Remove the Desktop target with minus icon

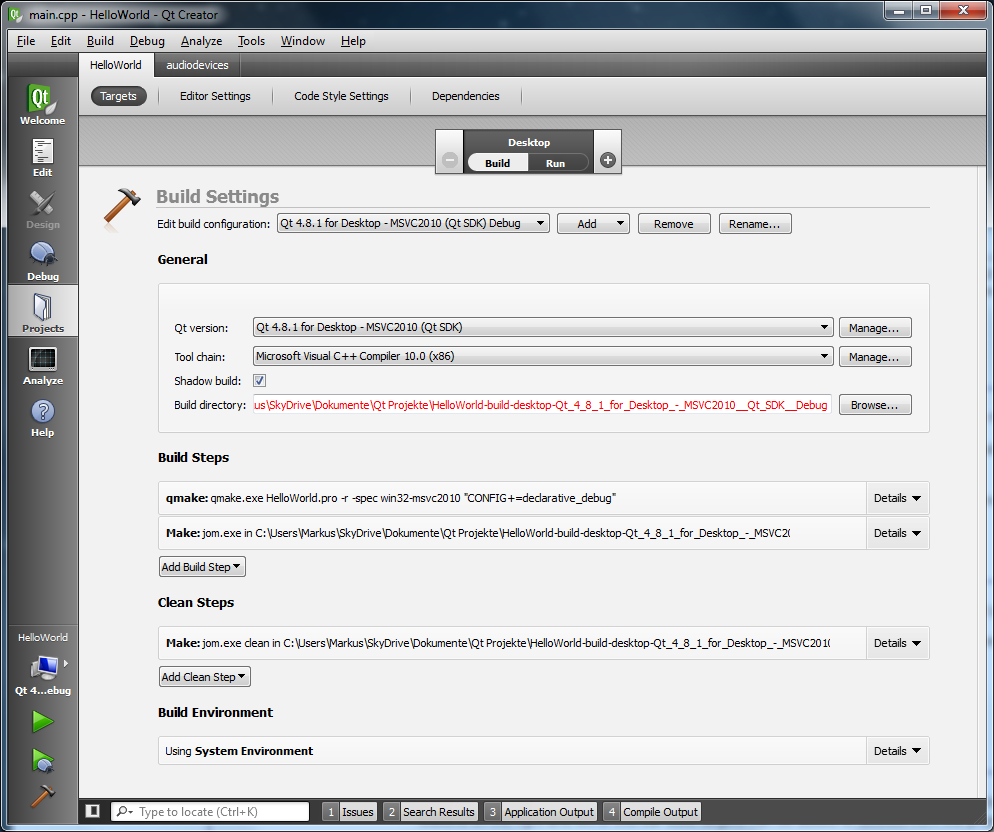pyautogui.click(x=449, y=160)
